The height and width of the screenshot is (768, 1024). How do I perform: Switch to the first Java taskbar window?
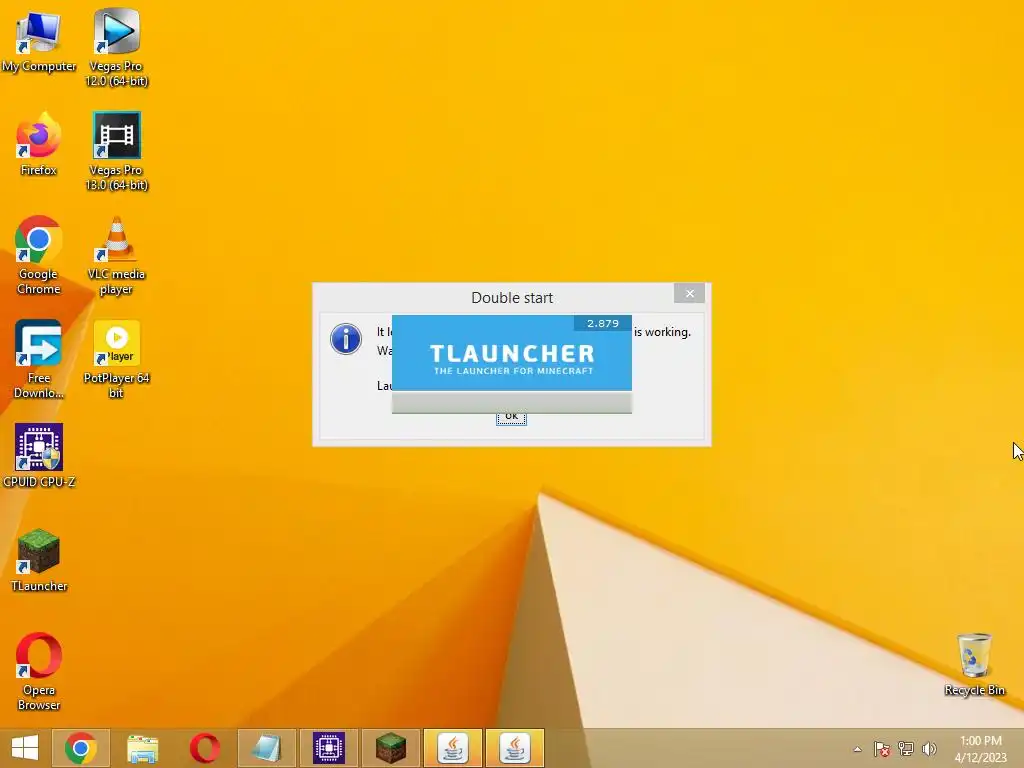453,748
